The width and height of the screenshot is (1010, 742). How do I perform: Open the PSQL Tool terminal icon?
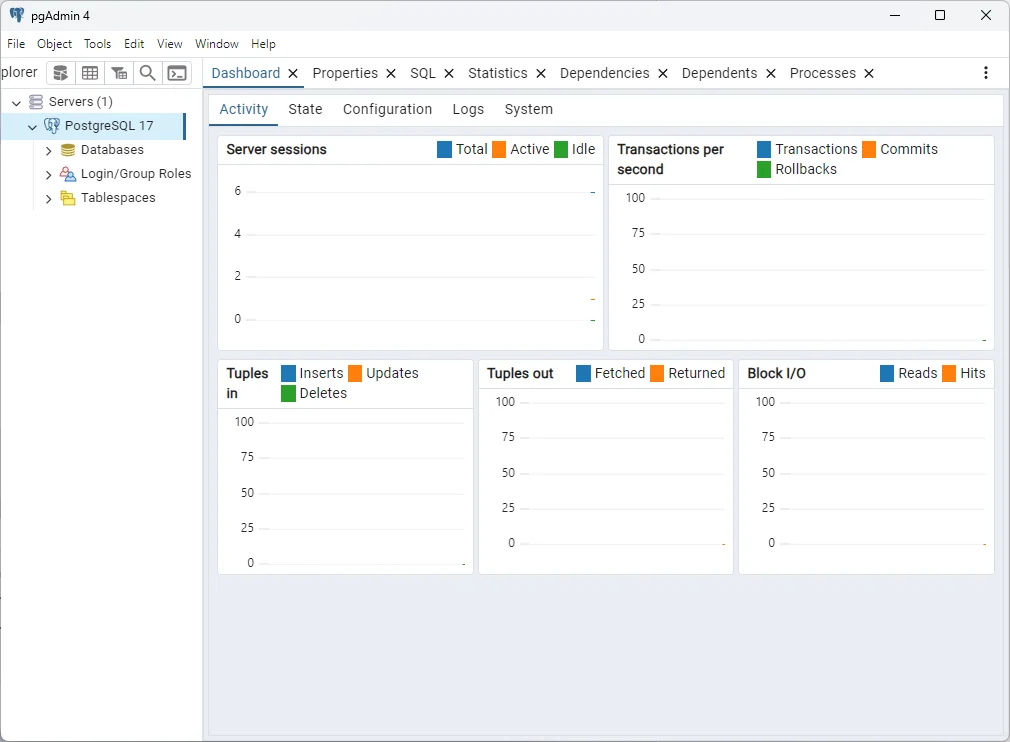(177, 73)
